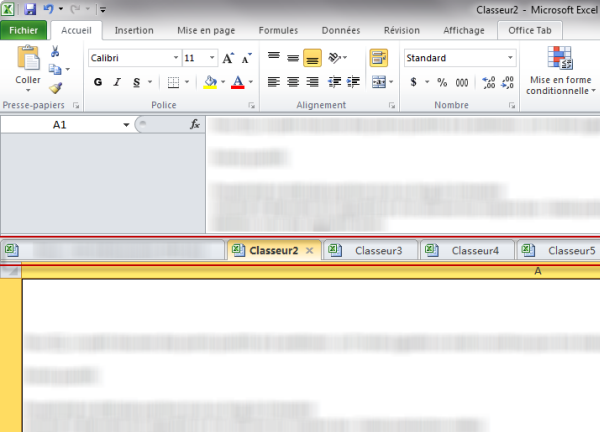The height and width of the screenshot is (432, 600).
Task: Switch to the Mise en page tab
Action: (206, 30)
